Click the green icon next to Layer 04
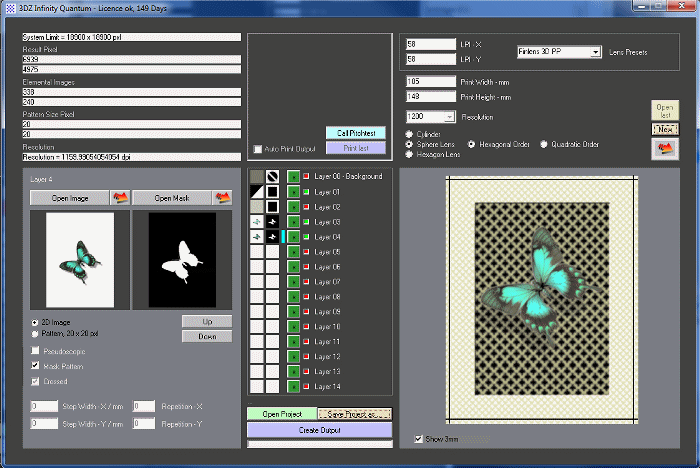Viewport: 700px width, 468px height. coord(293,236)
